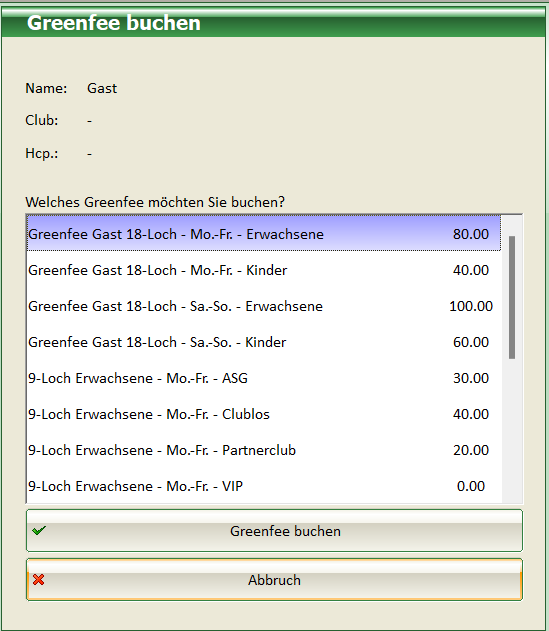The width and height of the screenshot is (549, 631).
Task: Choose Greenfee Gast 18-Loch Sa.-So. Erwachsene
Action: pyautogui.click(x=264, y=306)
